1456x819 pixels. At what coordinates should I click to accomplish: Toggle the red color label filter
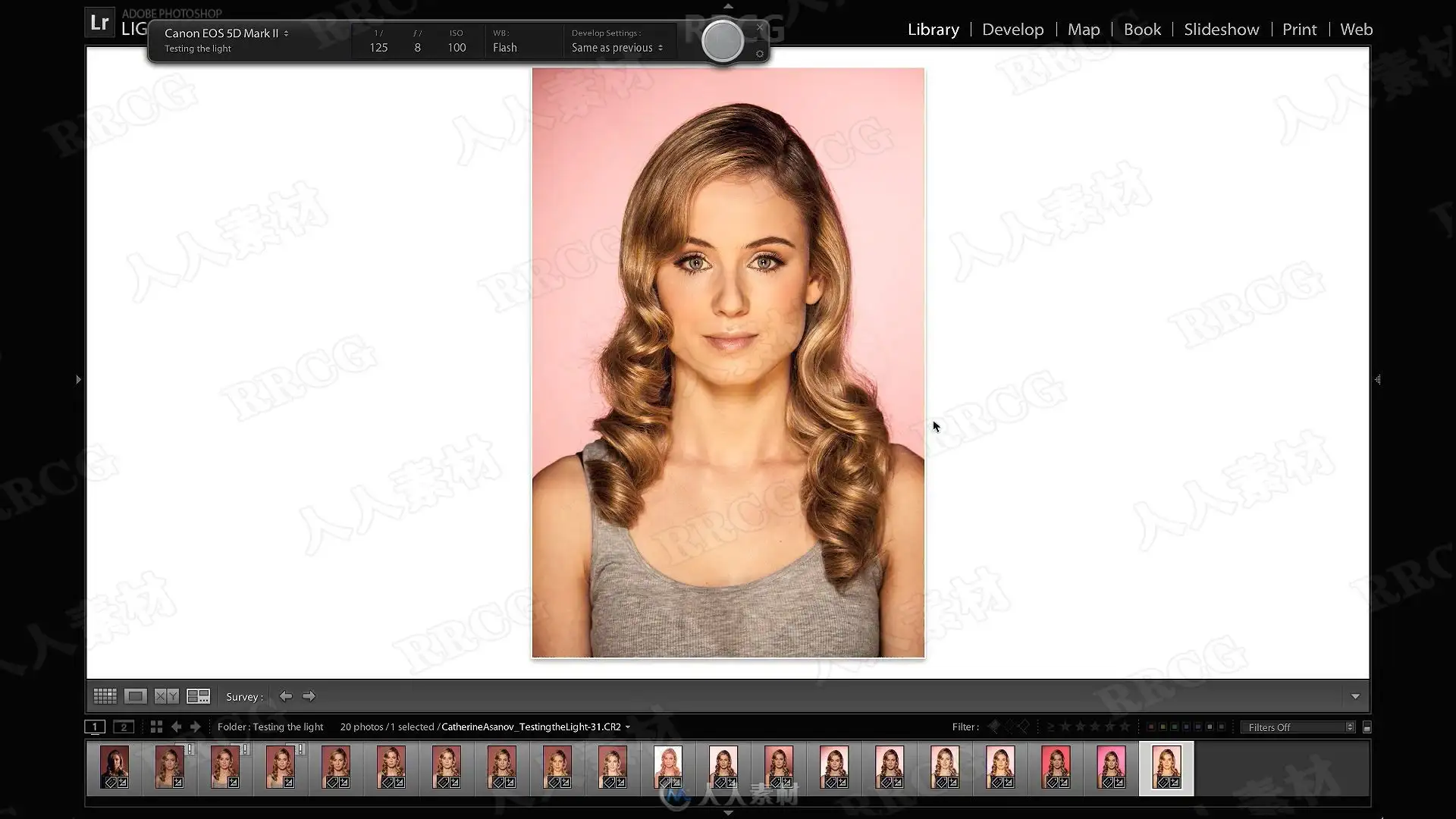click(x=1151, y=726)
